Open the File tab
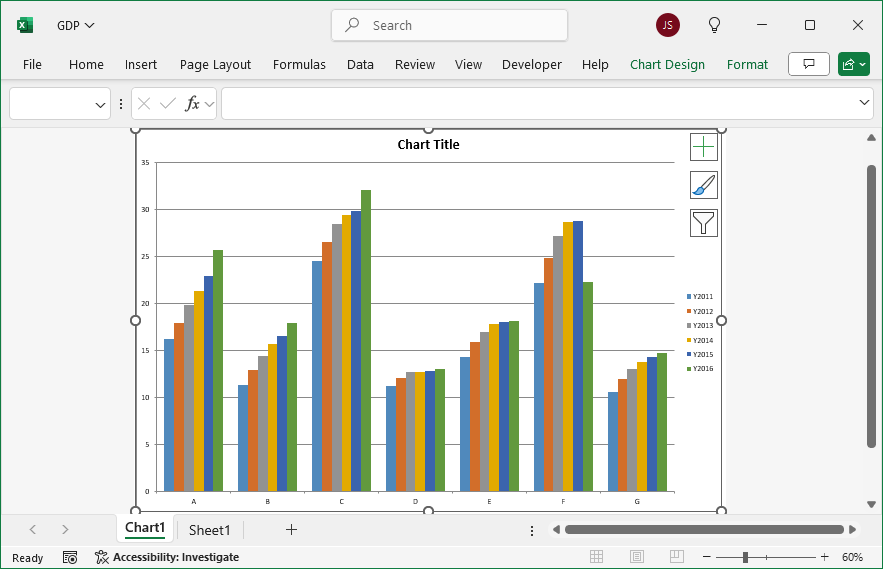The image size is (883, 569). 32,65
